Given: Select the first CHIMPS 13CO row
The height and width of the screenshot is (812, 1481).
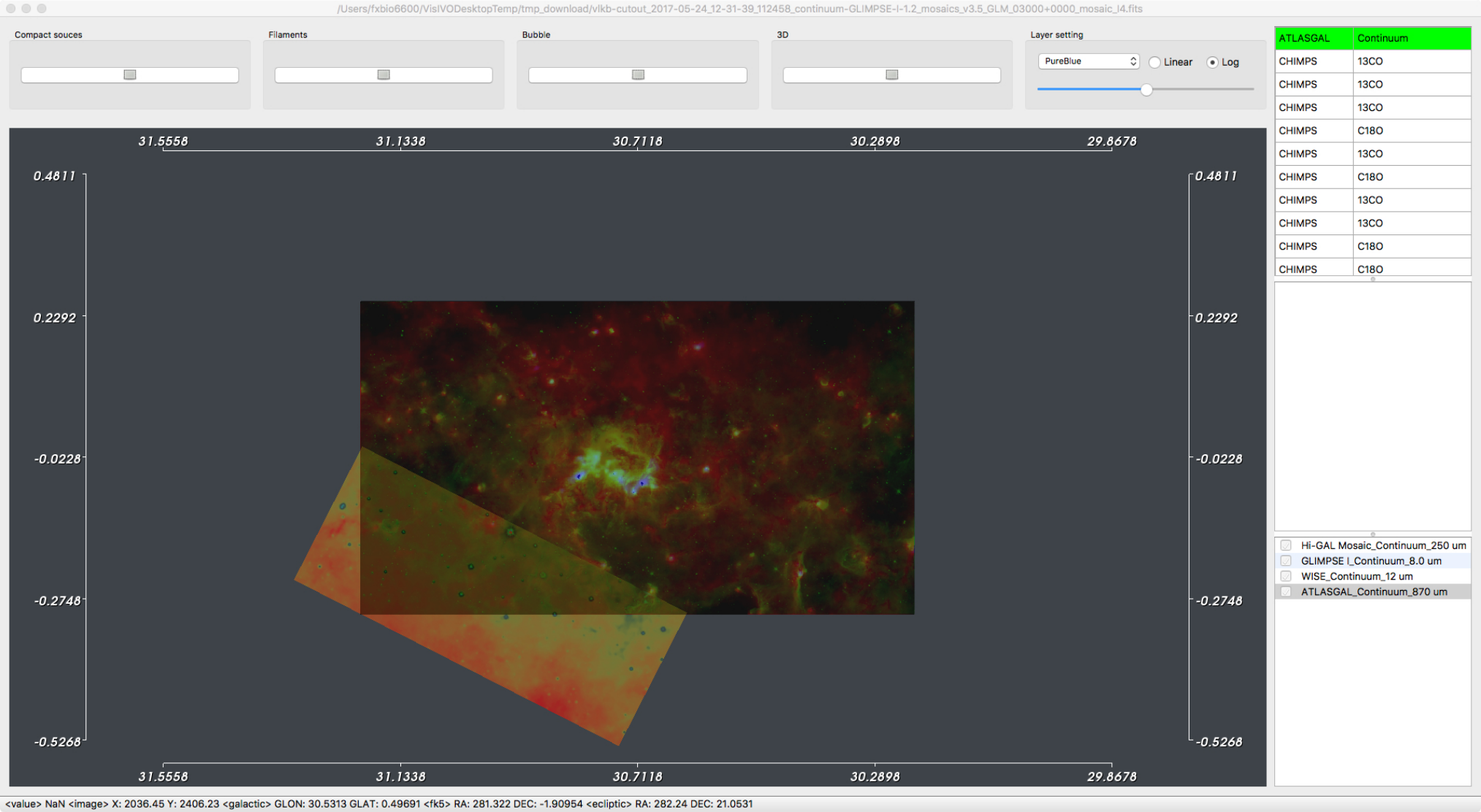Looking at the screenshot, I should point(1373,61).
